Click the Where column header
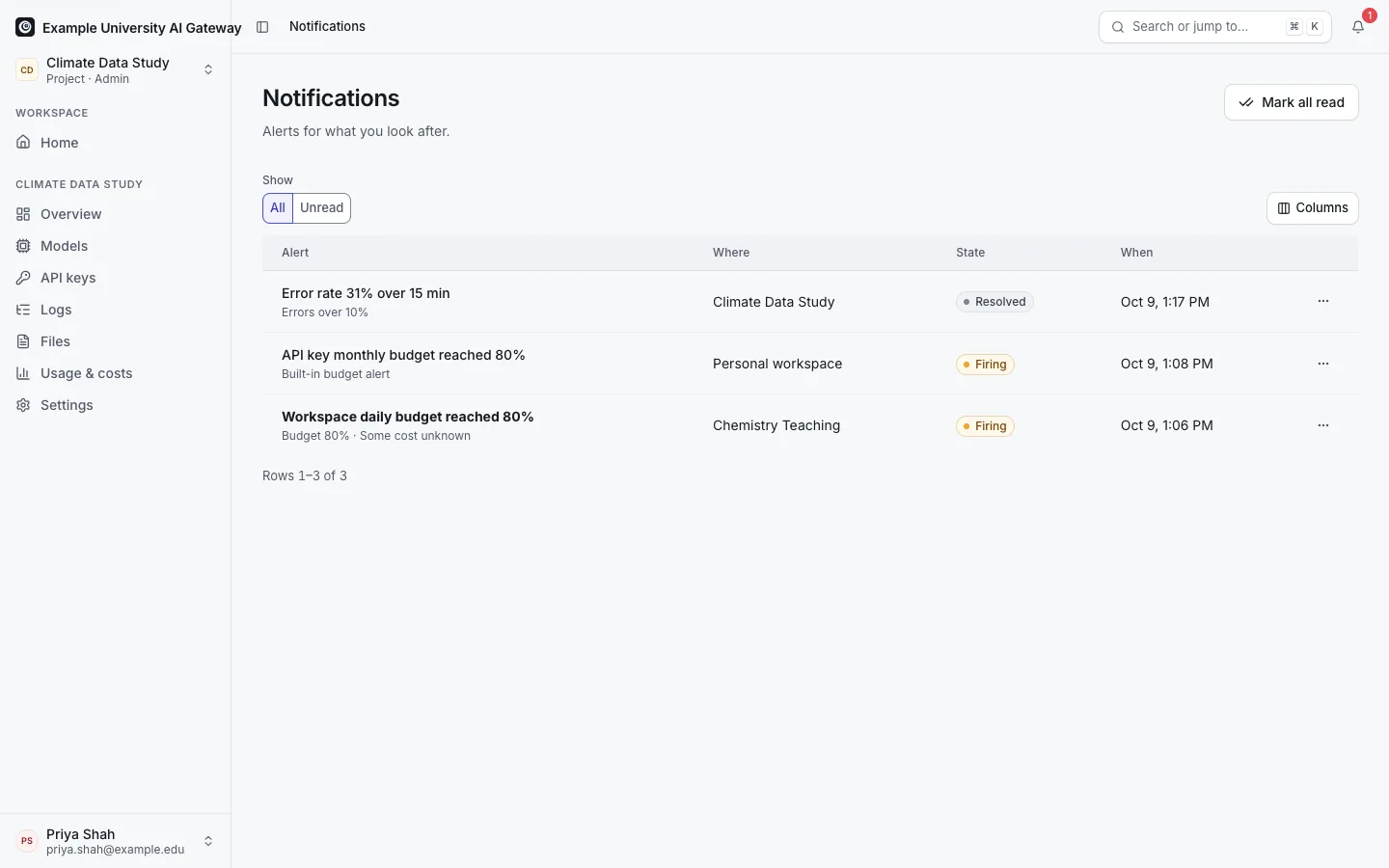Viewport: 1389px width, 868px height. (731, 253)
